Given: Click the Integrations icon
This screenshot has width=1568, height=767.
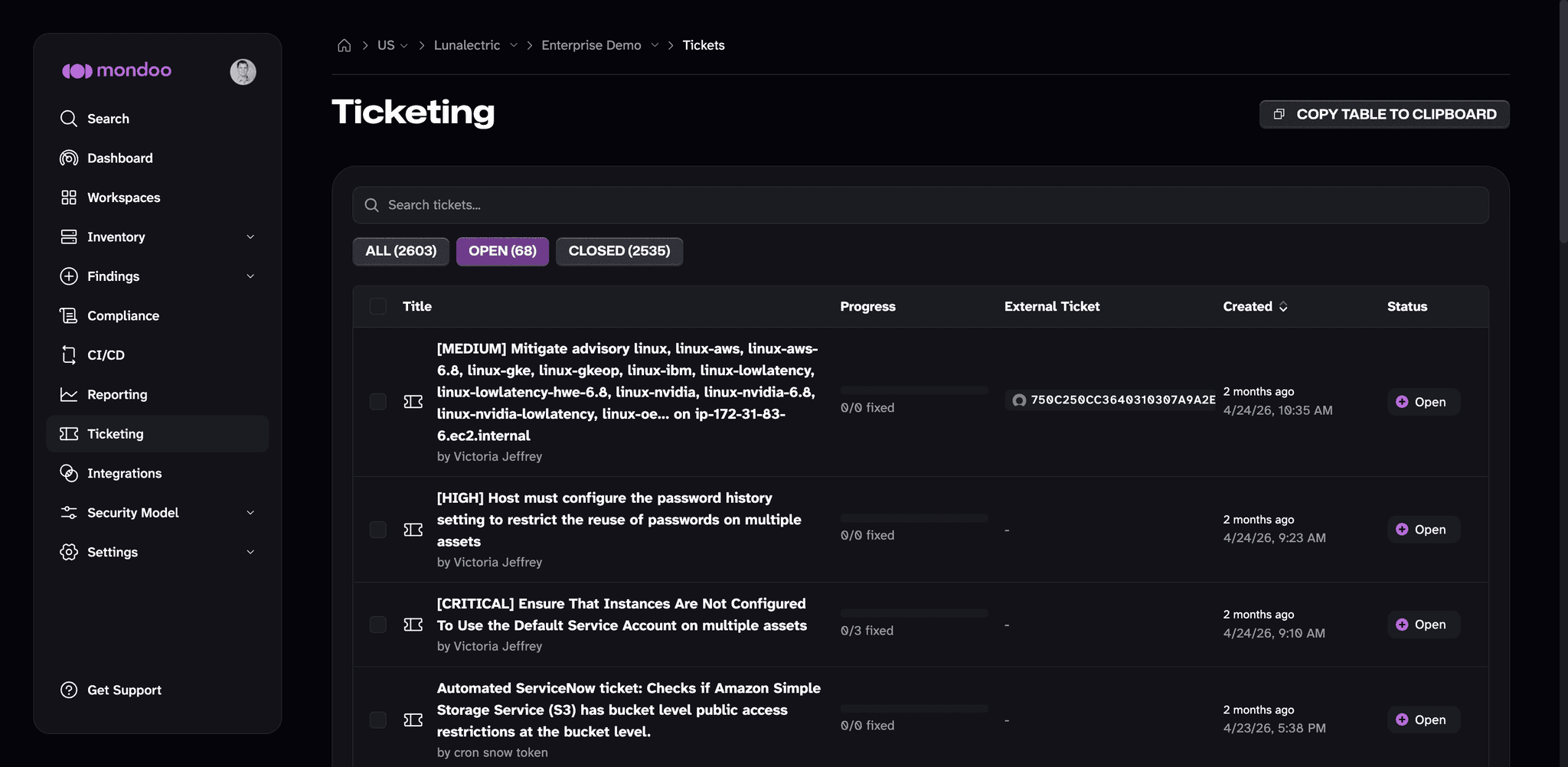Looking at the screenshot, I should coord(69,473).
